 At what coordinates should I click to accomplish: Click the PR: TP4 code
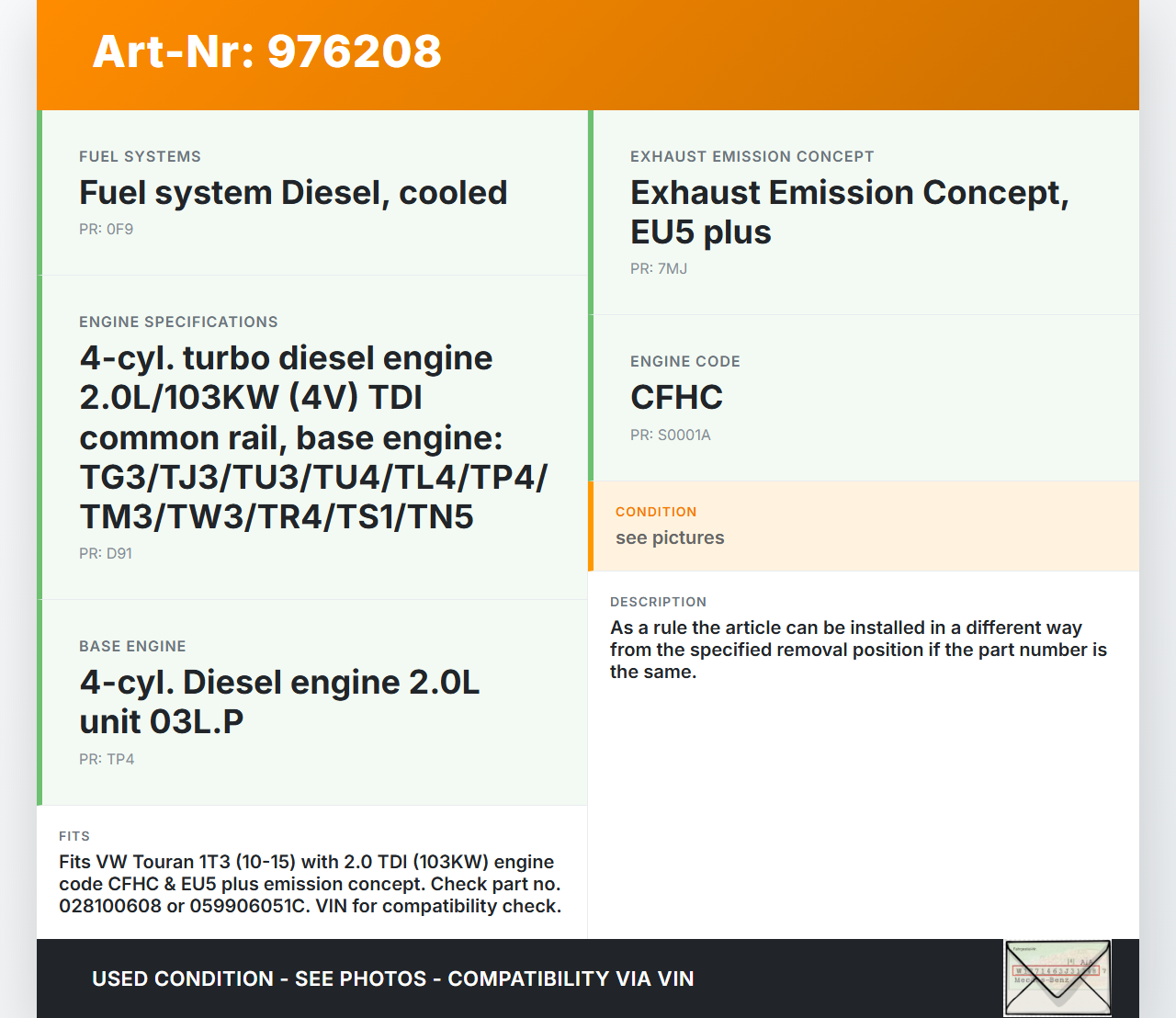click(x=107, y=760)
